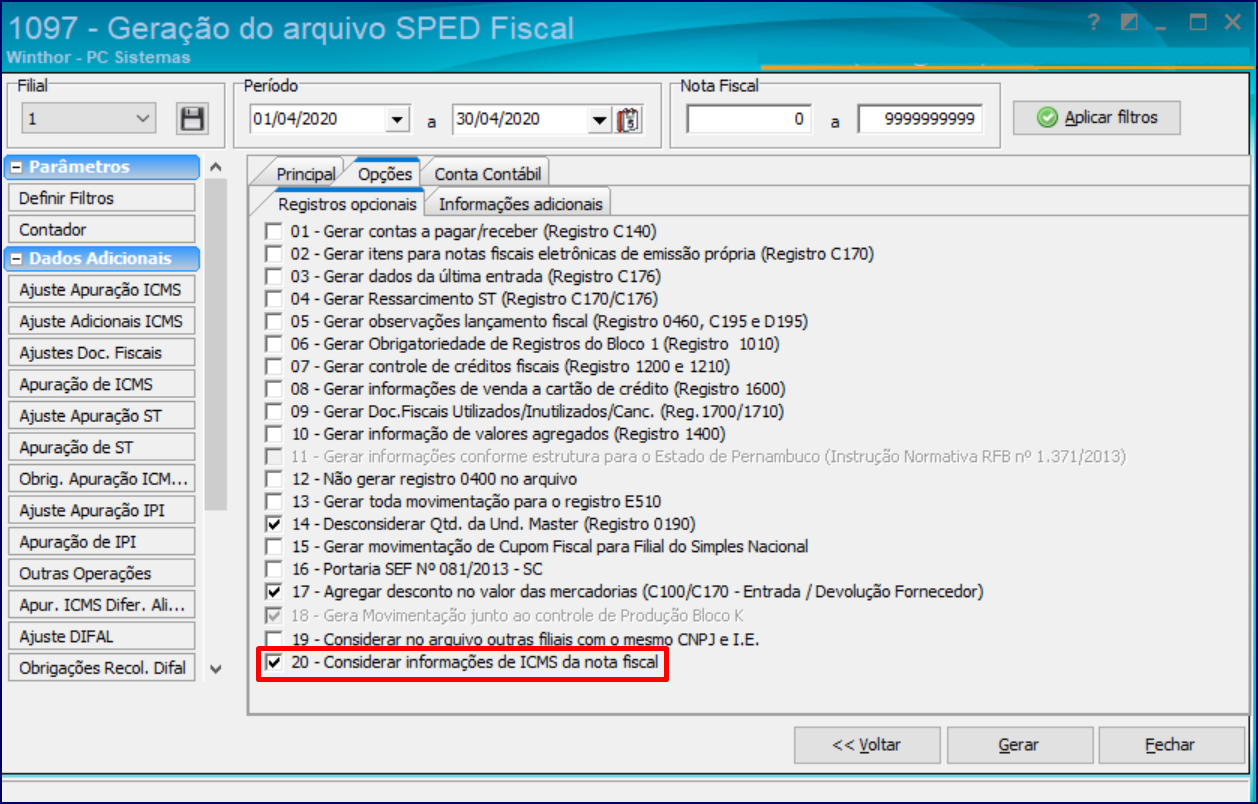Image resolution: width=1258 pixels, height=804 pixels.
Task: Open the period calendar clipboard icon
Action: (x=628, y=120)
